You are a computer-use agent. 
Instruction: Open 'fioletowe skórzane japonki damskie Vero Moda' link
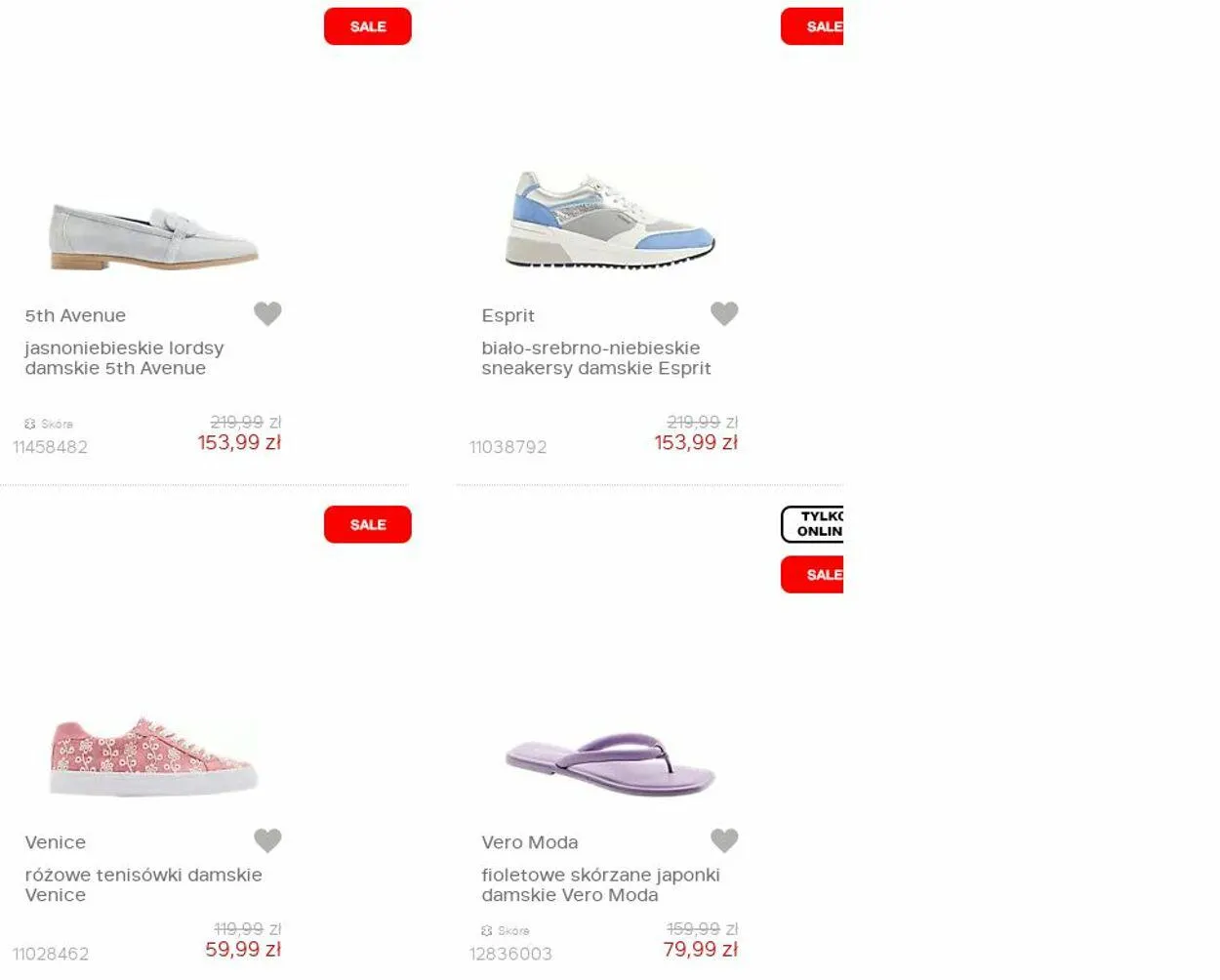coord(600,884)
